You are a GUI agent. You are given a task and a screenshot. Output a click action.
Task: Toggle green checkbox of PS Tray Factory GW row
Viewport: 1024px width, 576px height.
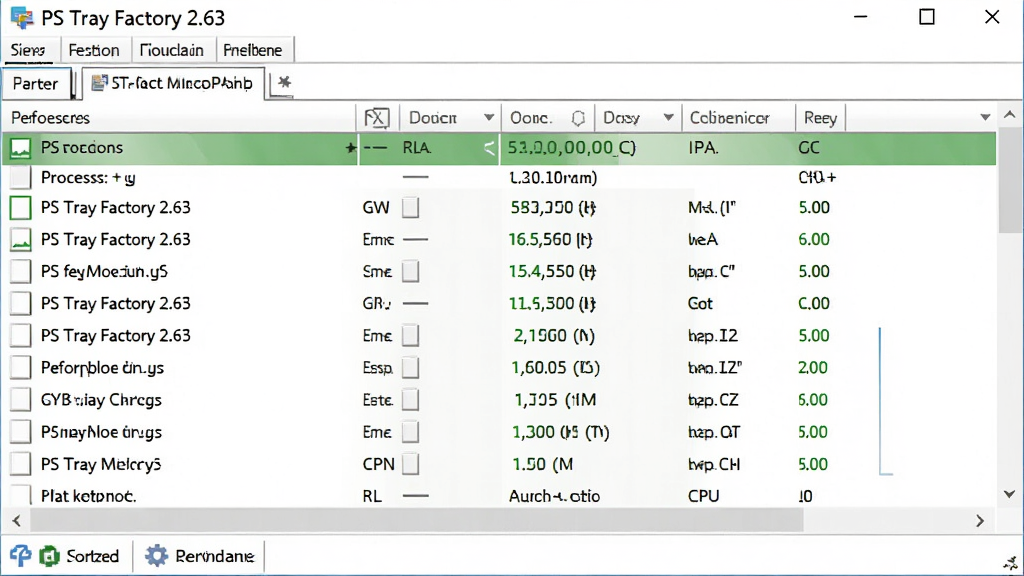[20, 208]
